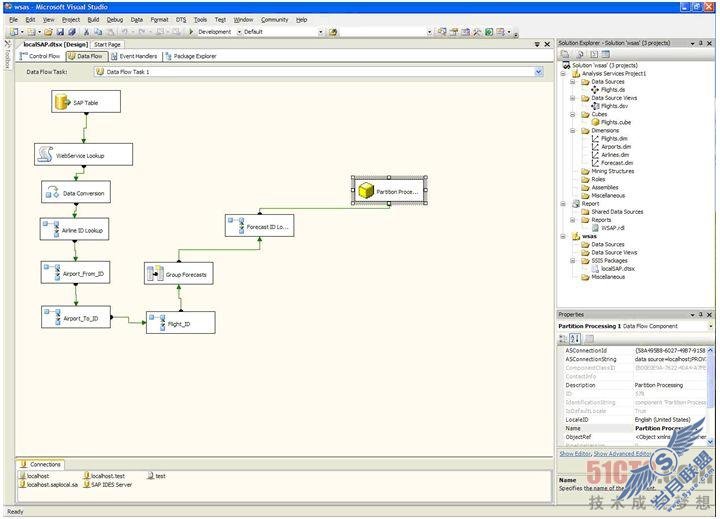Start debugging with the green play icon
This screenshot has width=720, height=519.
191,32
